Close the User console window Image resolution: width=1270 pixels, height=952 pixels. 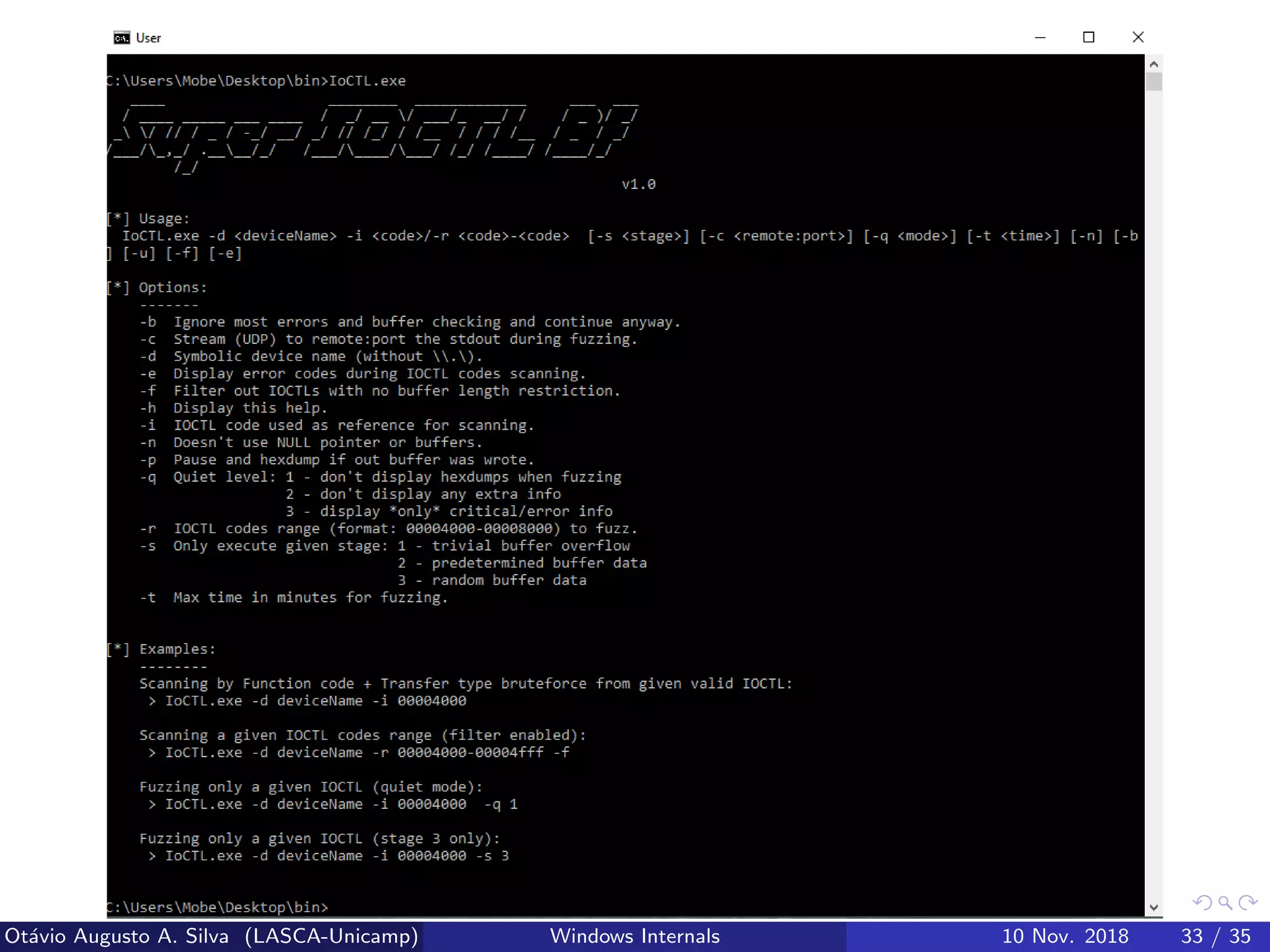[x=1137, y=38]
